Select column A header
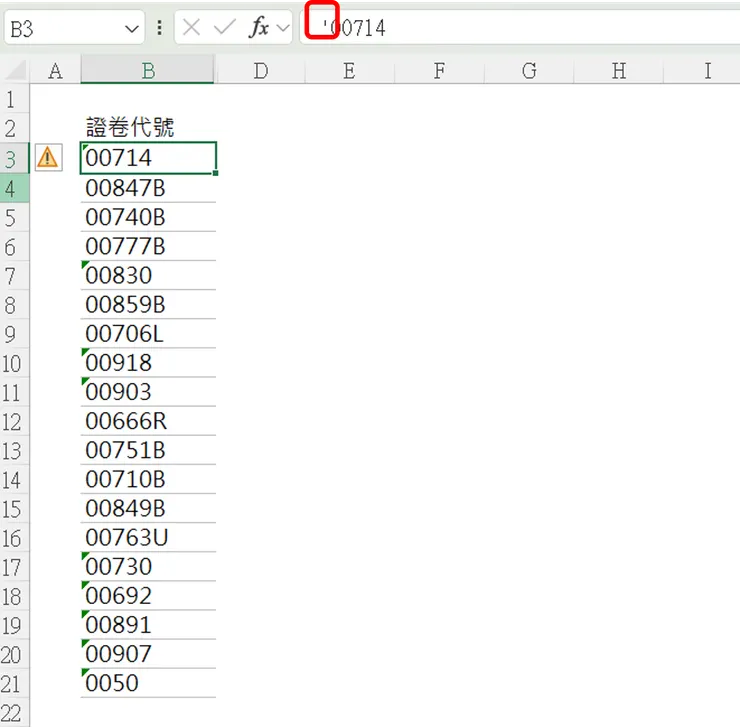 click(x=55, y=71)
